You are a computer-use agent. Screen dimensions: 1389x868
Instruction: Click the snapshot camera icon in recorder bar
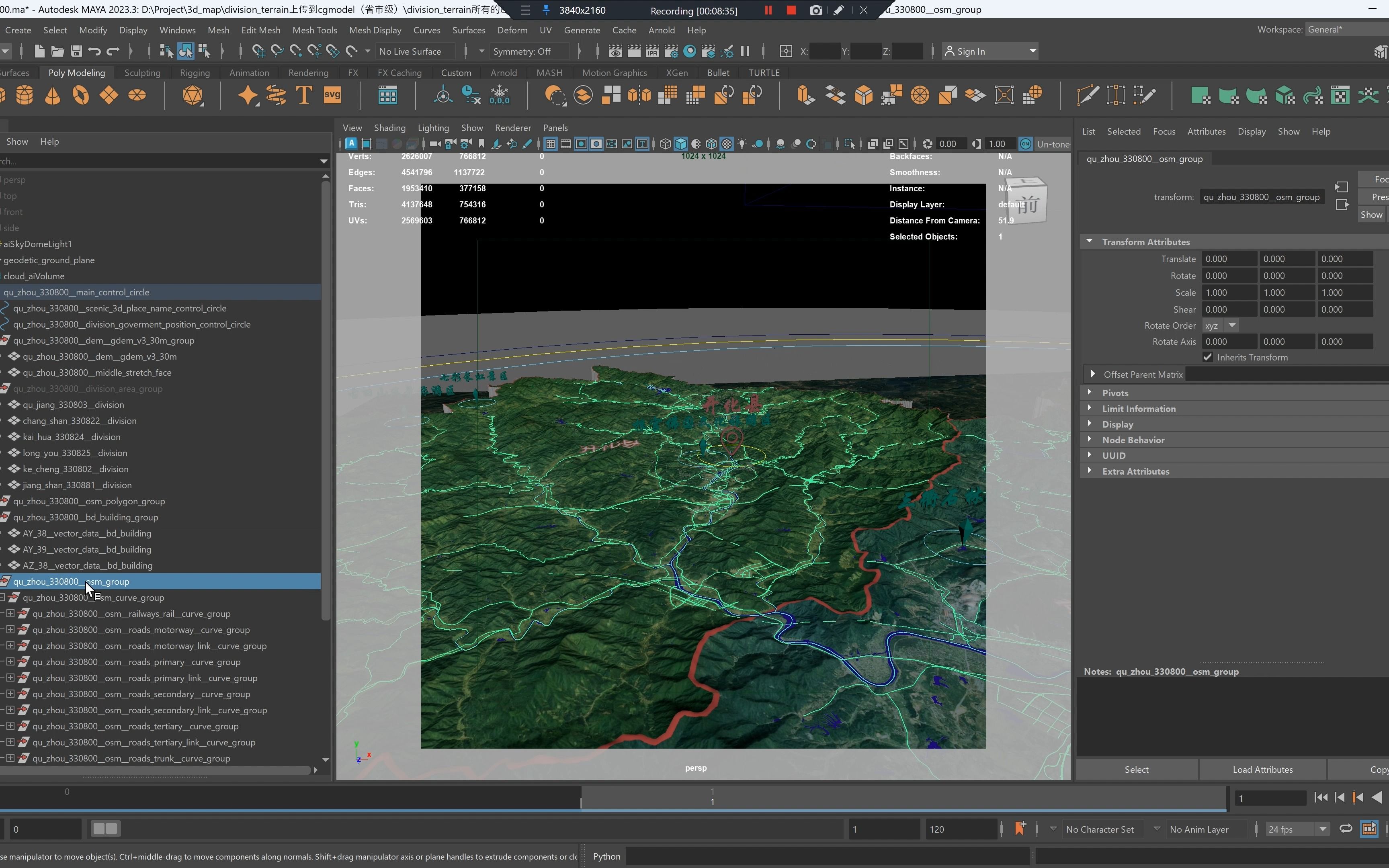coord(815,10)
